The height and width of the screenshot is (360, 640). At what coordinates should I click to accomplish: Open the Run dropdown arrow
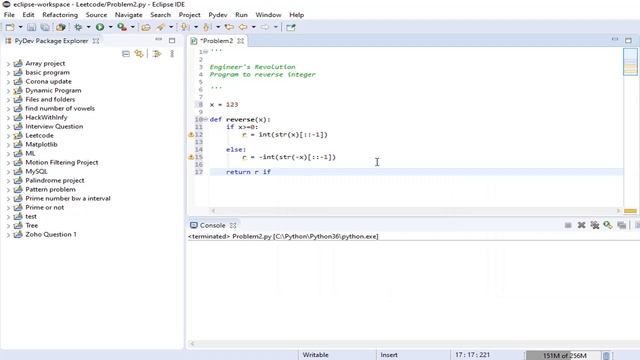[x=110, y=27]
